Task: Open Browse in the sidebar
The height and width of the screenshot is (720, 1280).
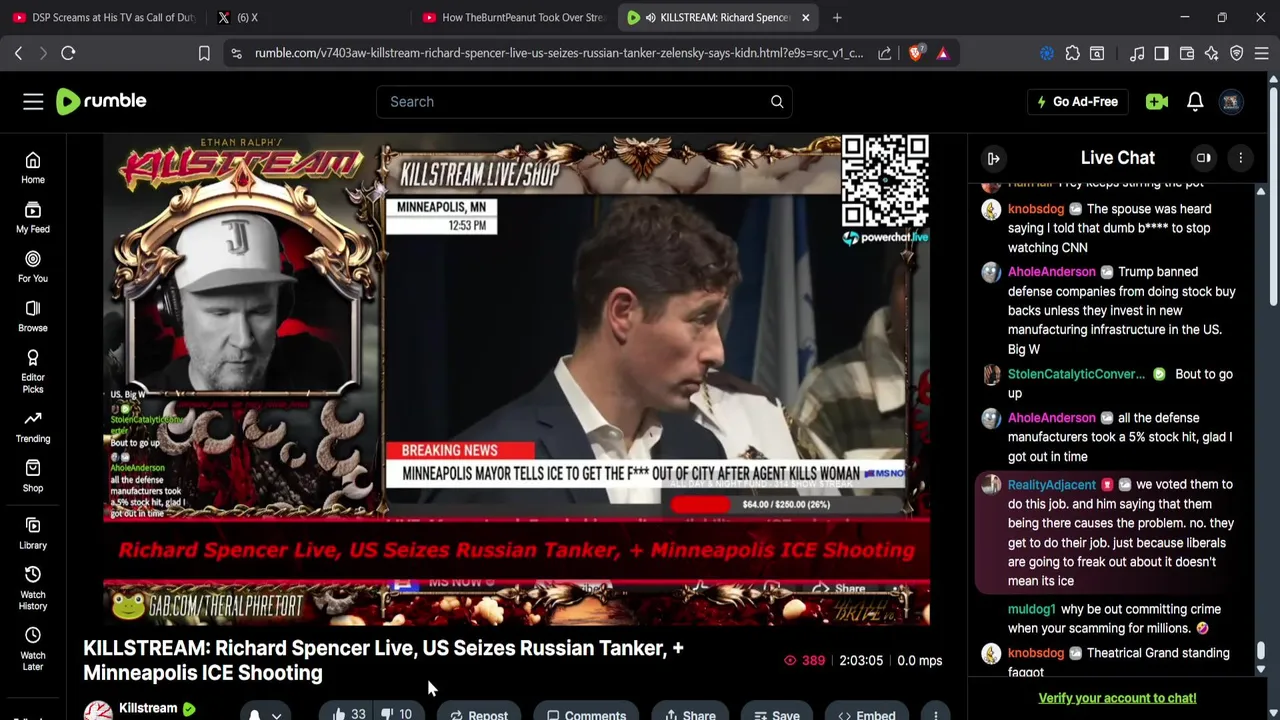Action: pyautogui.click(x=33, y=316)
